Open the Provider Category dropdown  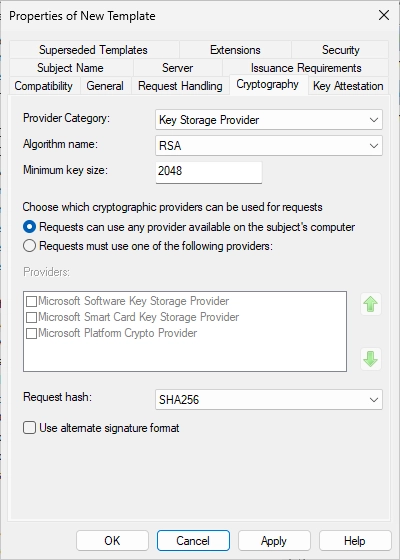click(269, 120)
